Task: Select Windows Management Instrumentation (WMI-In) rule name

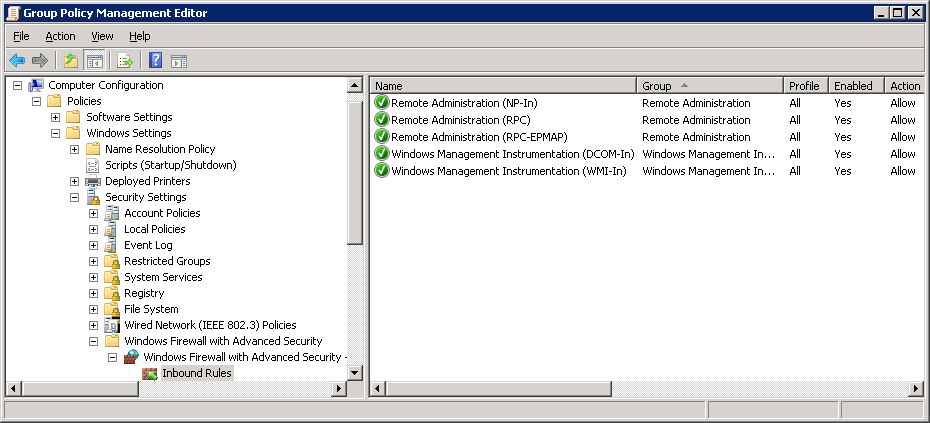Action: point(509,171)
